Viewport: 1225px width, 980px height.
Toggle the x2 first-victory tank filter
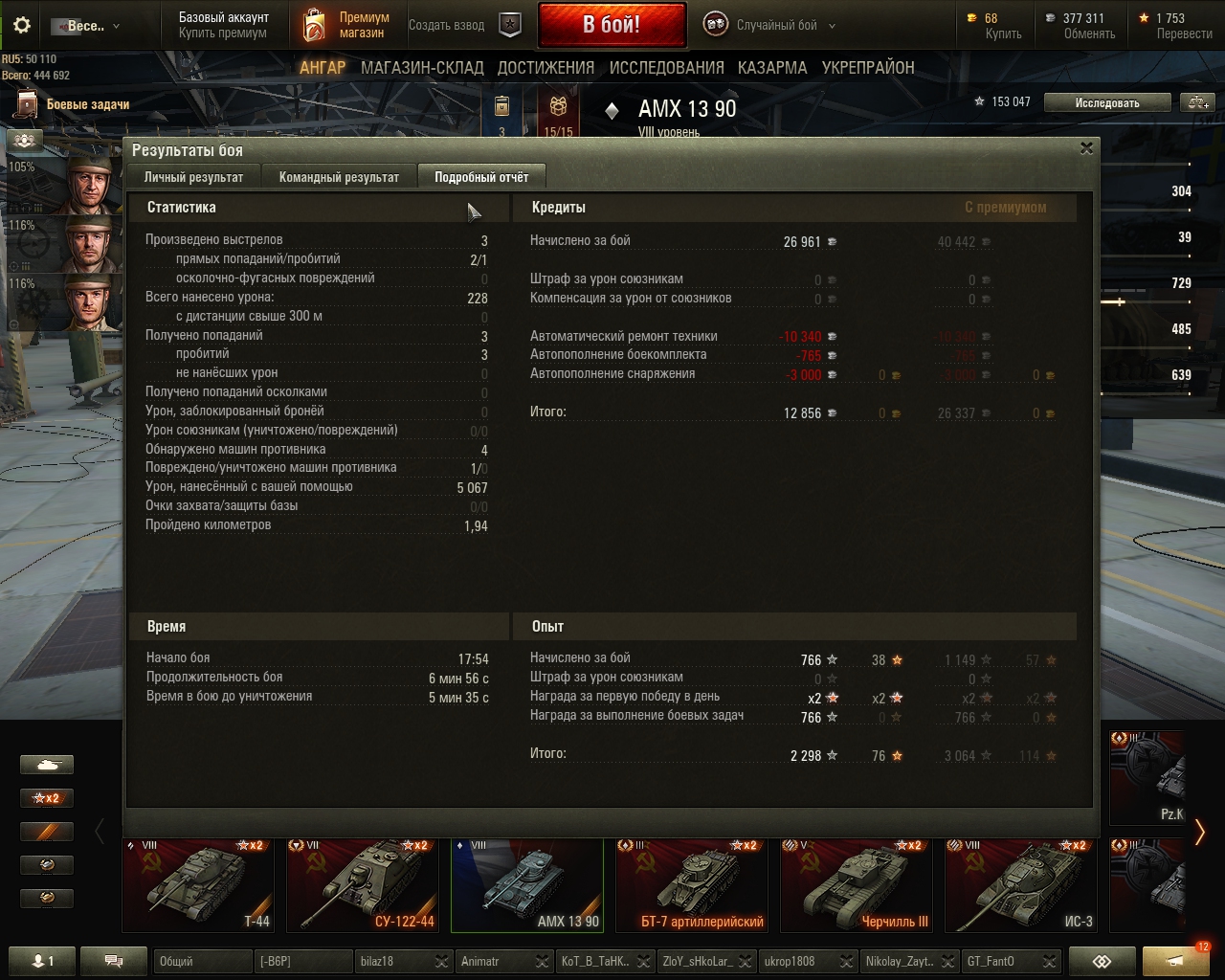click(47, 798)
